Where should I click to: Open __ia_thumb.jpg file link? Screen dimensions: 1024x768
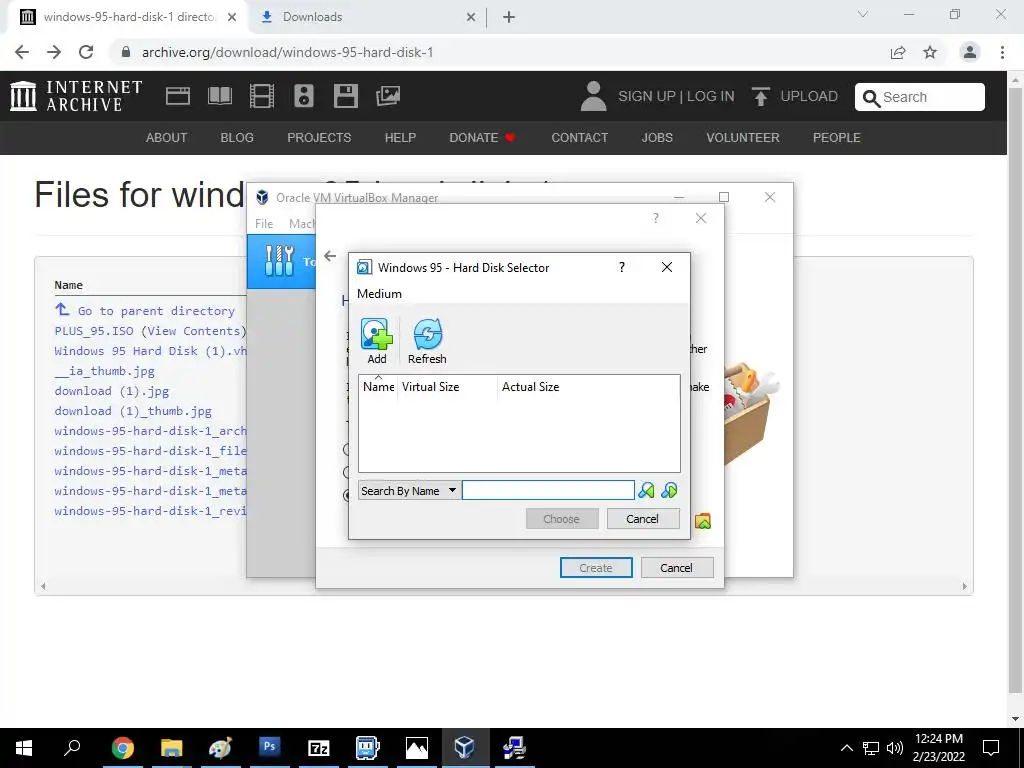[104, 371]
